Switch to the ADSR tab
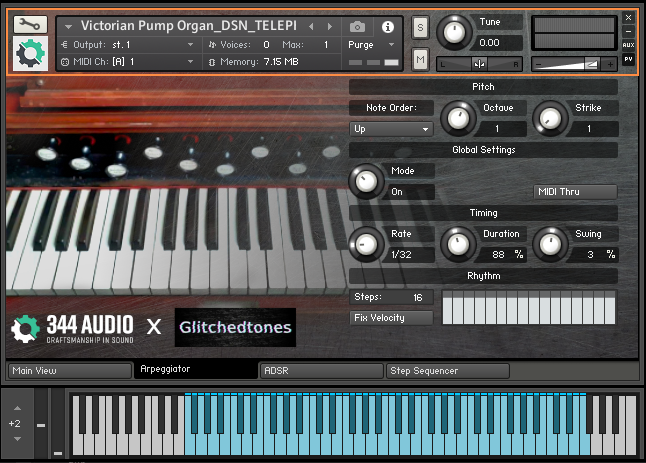646x463 pixels. pos(320,371)
